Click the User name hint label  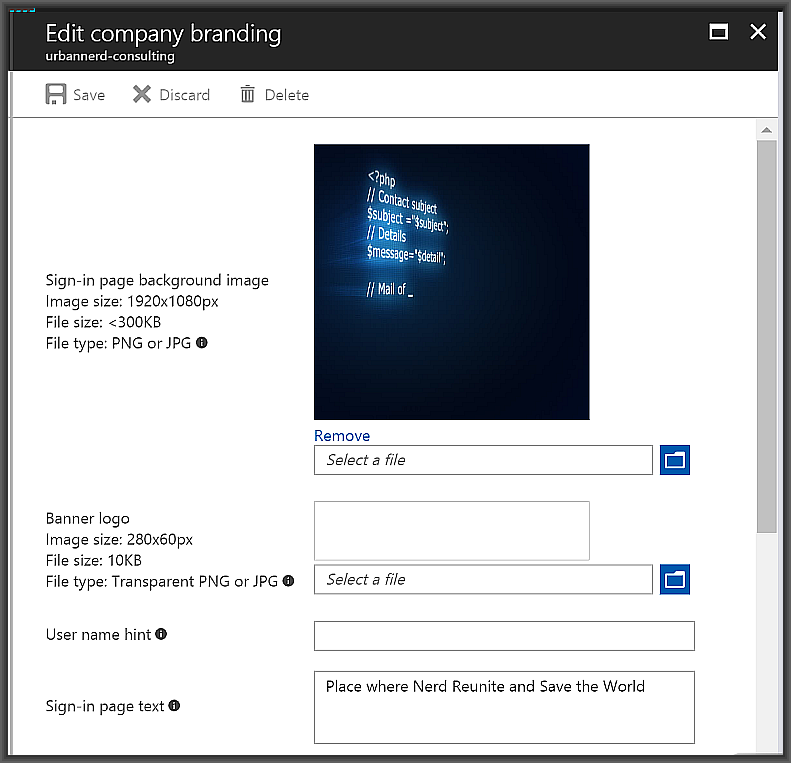coord(98,634)
